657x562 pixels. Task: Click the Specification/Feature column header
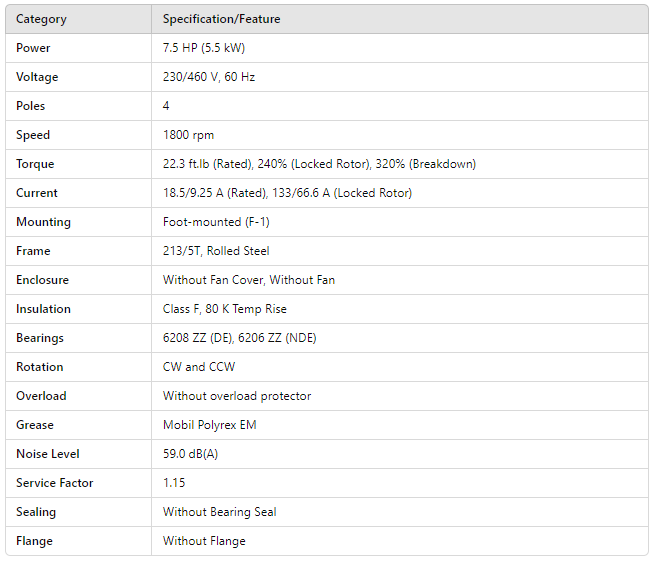click(x=221, y=19)
